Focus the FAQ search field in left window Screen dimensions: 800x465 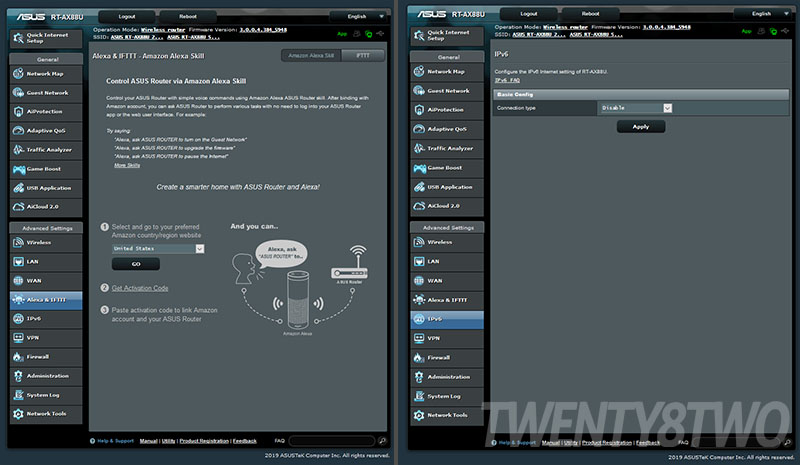332,440
